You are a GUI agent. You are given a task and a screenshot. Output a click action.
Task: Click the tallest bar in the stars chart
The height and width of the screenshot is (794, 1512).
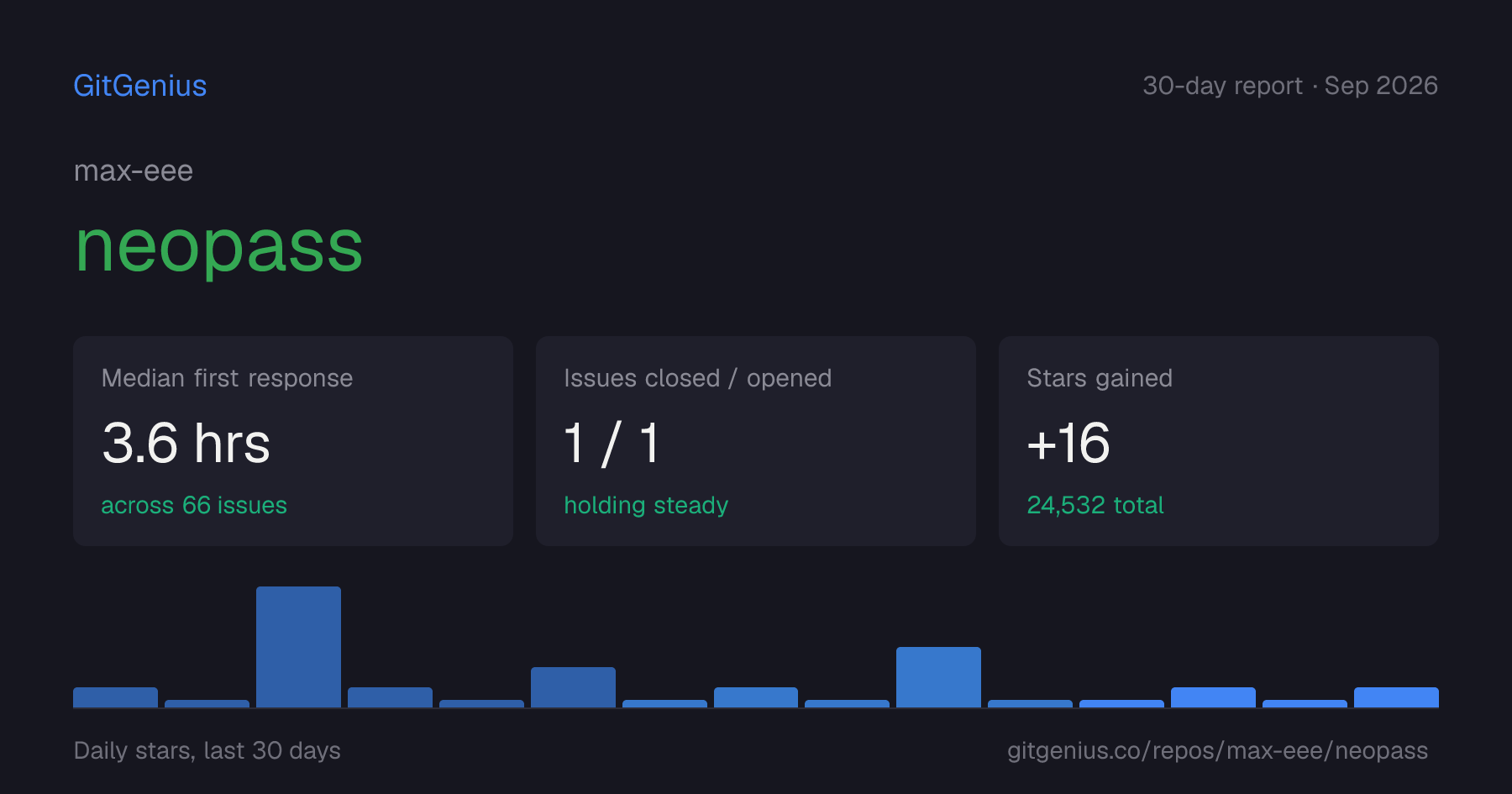tap(298, 647)
